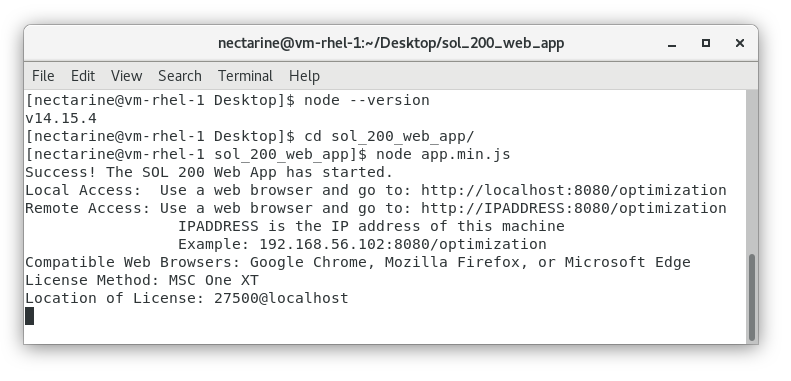
Task: Open the View menu
Action: tap(126, 76)
